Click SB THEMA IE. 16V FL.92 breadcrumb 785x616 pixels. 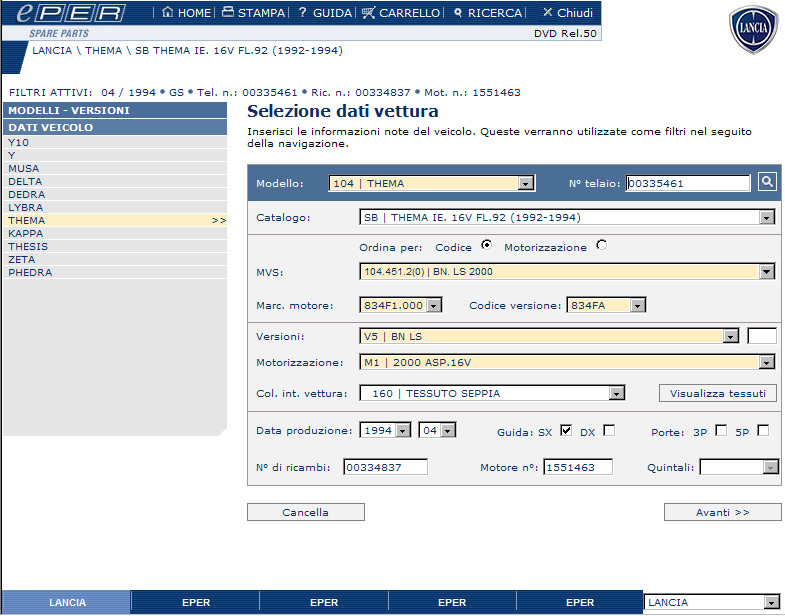point(239,51)
